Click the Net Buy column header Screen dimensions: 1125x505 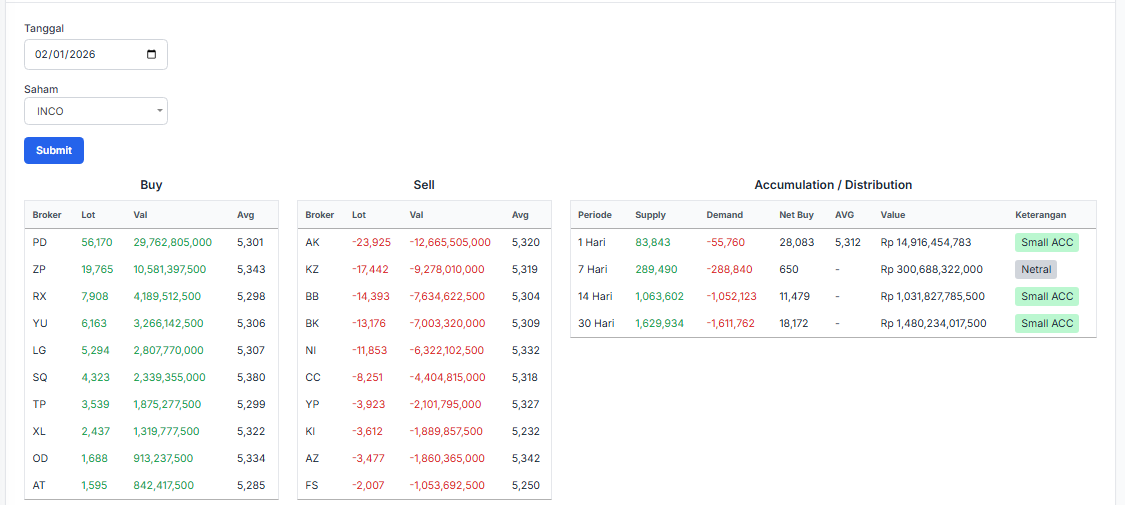point(796,215)
